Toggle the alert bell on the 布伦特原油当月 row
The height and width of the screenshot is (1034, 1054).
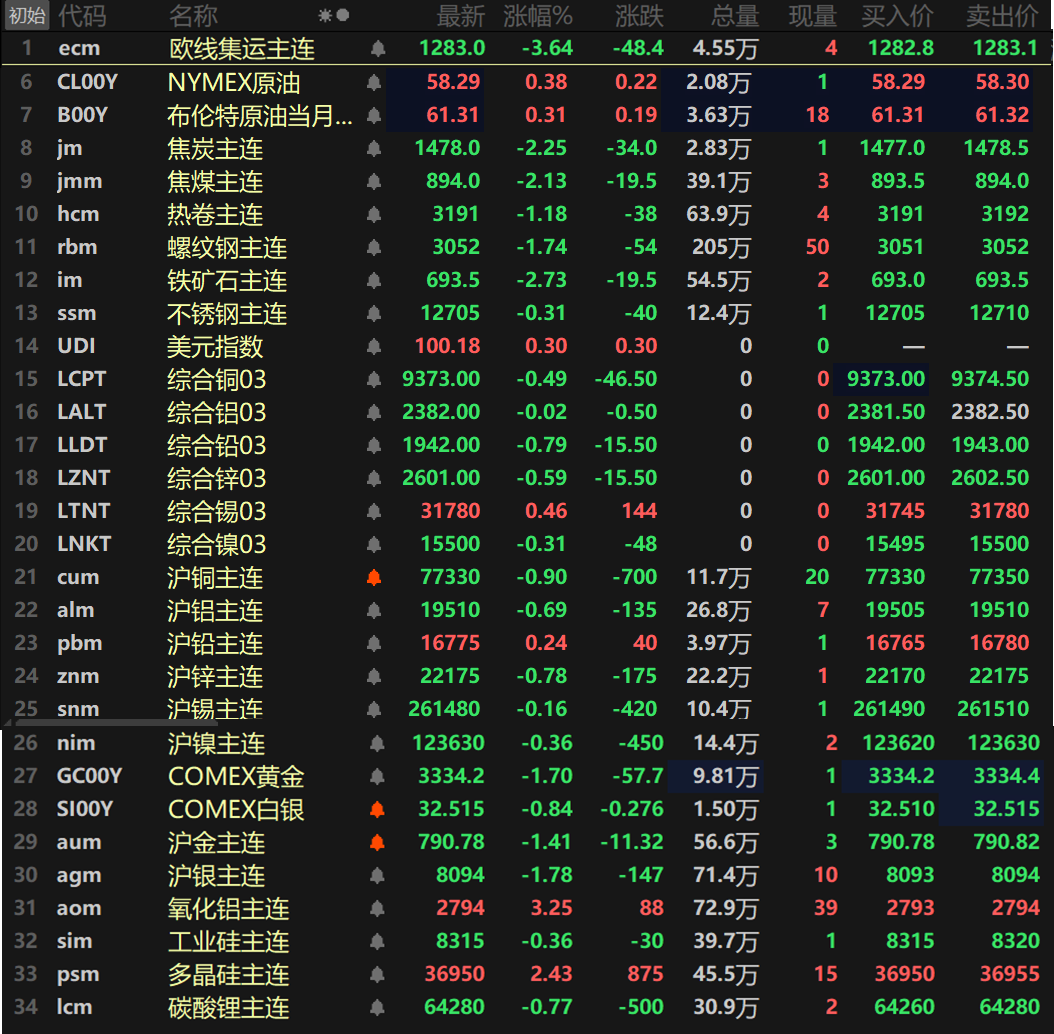(374, 116)
